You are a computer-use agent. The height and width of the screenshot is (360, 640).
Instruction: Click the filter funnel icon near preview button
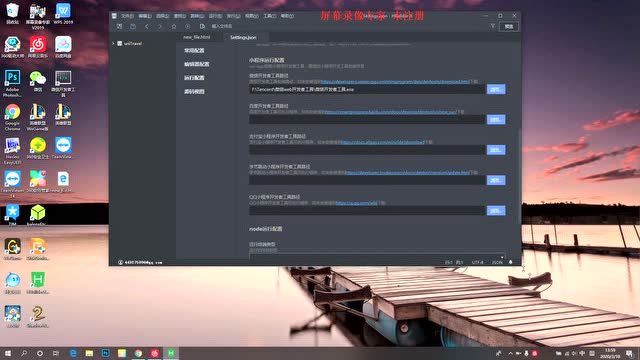(493, 26)
